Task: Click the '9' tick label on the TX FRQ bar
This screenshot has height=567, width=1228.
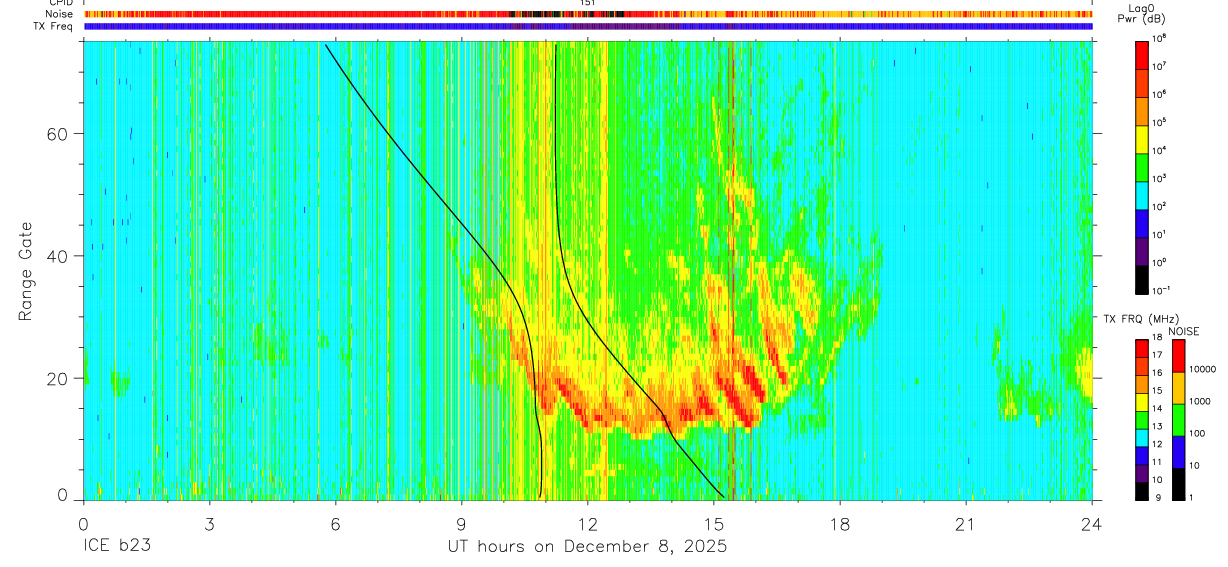Action: (1158, 497)
